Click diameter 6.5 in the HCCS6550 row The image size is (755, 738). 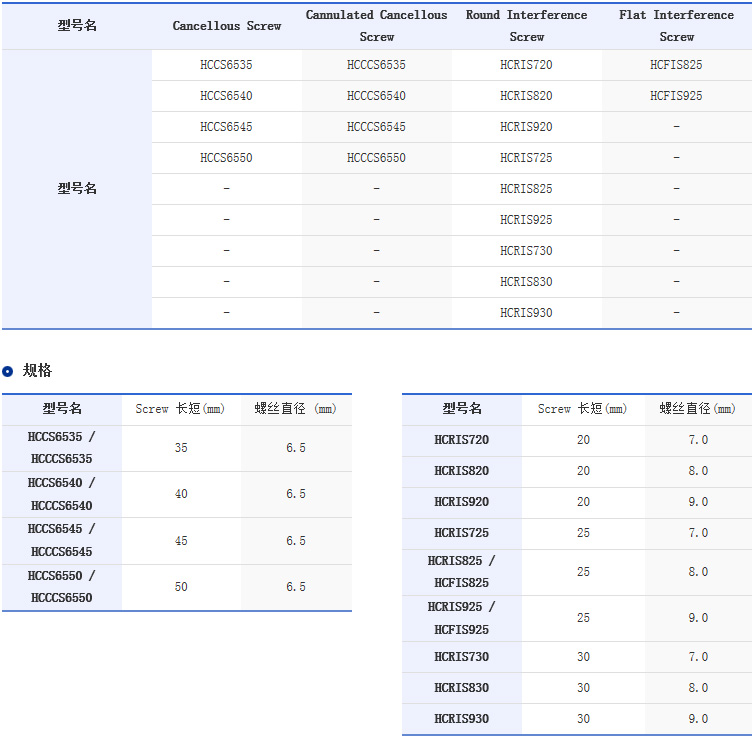pyautogui.click(x=296, y=587)
